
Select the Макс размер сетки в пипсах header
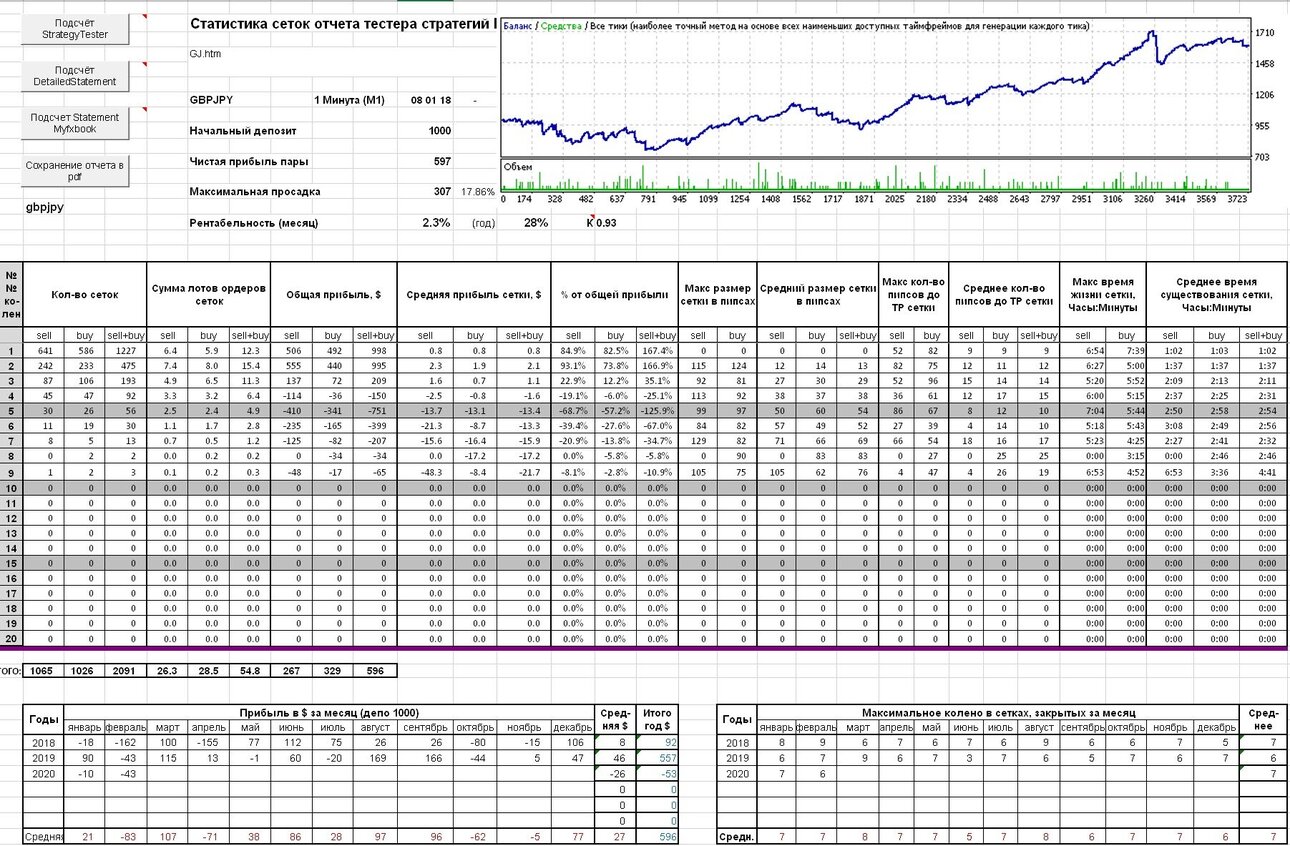(718, 295)
